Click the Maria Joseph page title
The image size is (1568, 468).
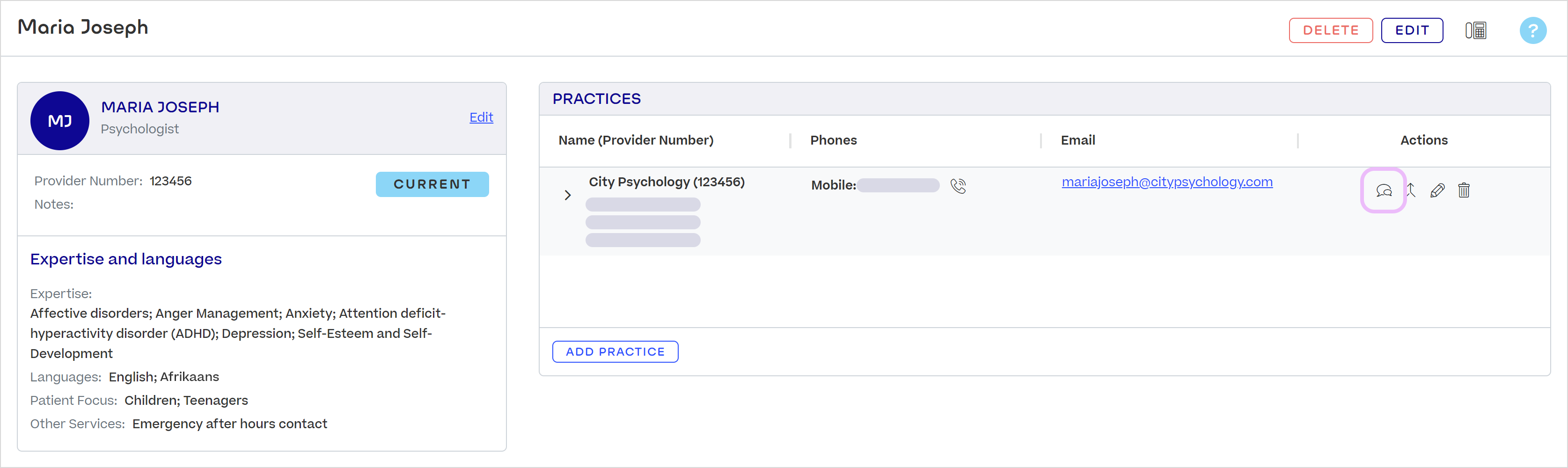point(83,28)
